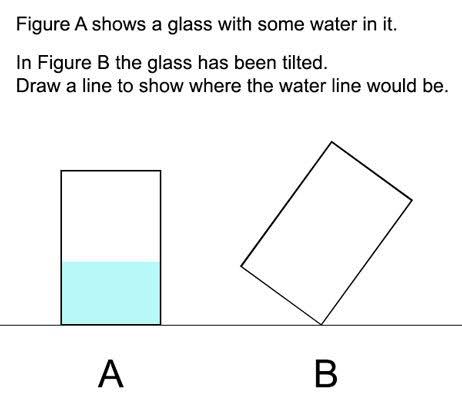This screenshot has height=400, width=462.
Task: Click the water surface line in glass A
Action: 111,262
